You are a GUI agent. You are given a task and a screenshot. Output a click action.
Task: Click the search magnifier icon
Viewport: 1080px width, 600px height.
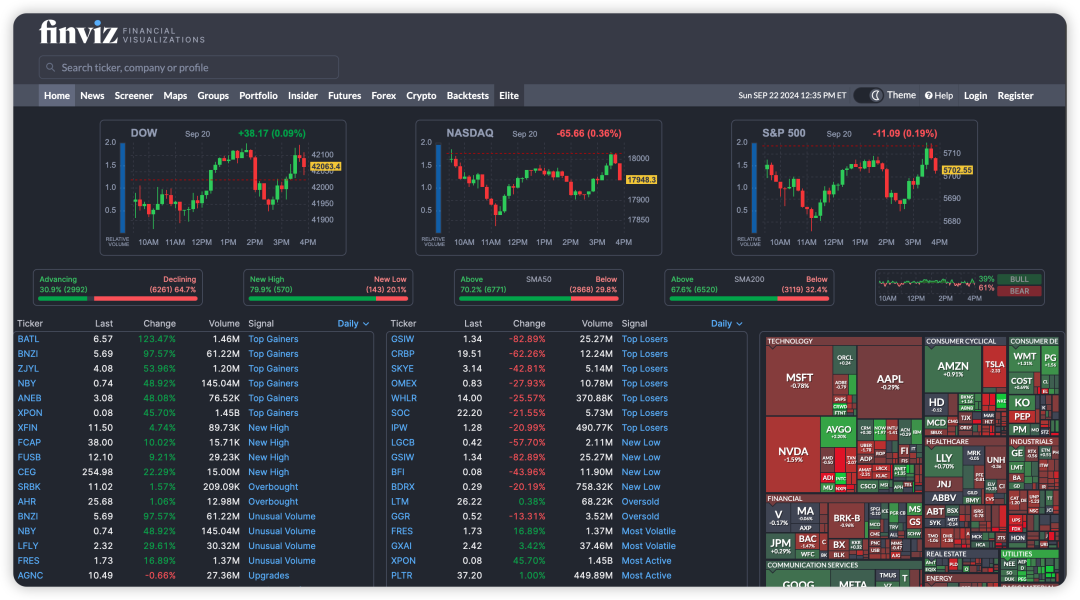click(x=50, y=68)
